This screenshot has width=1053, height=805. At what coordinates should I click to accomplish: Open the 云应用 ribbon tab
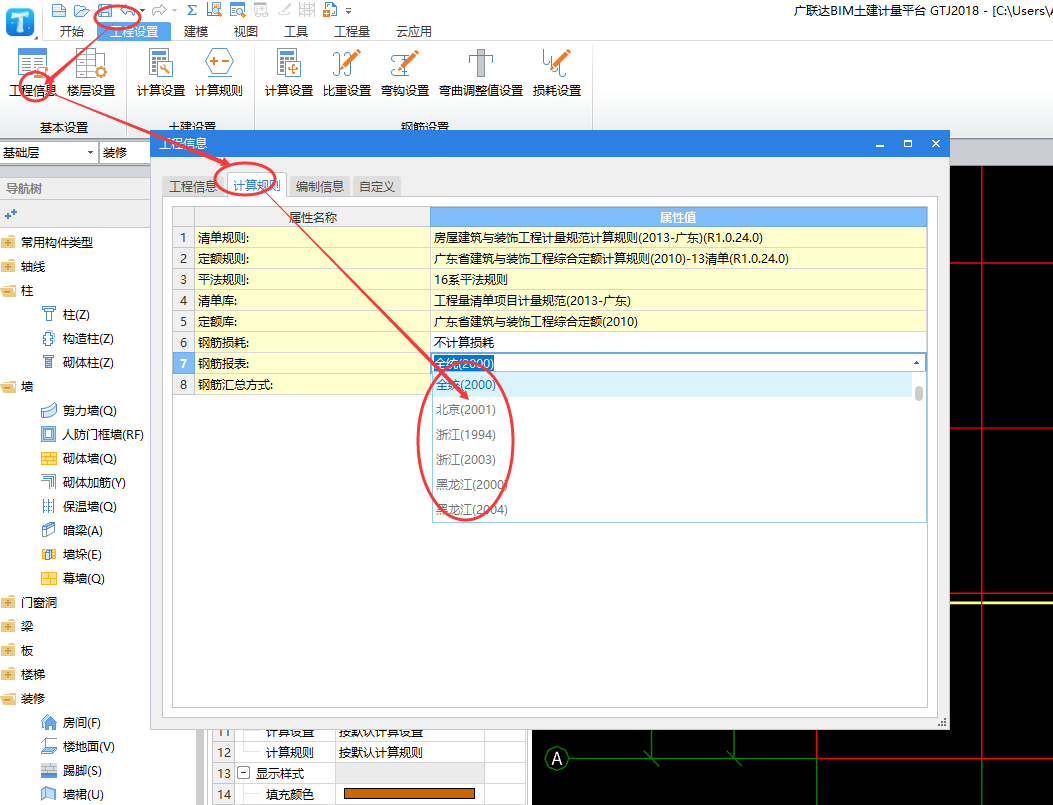click(x=414, y=32)
